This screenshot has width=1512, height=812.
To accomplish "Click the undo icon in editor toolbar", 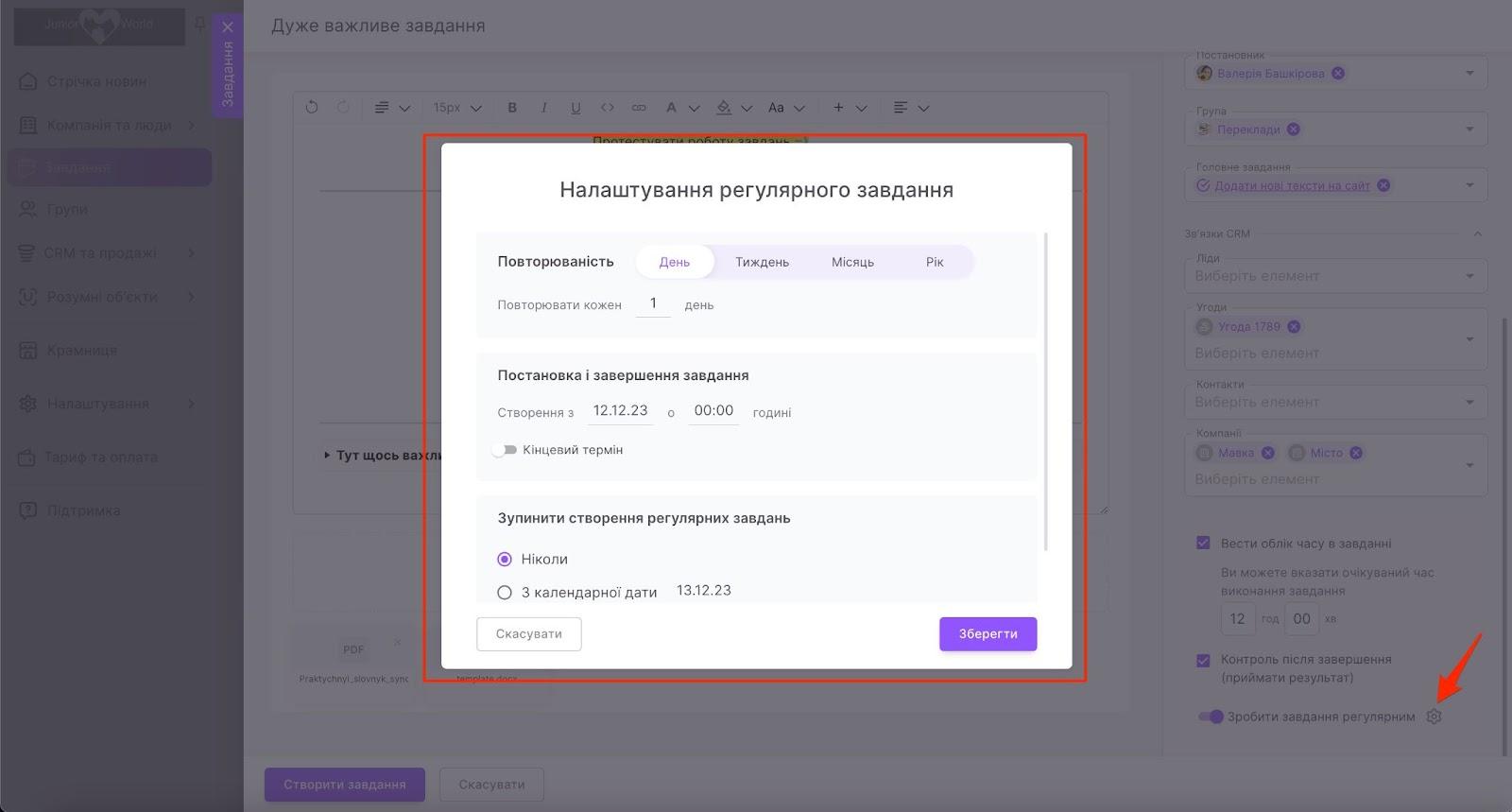I will tap(312, 108).
